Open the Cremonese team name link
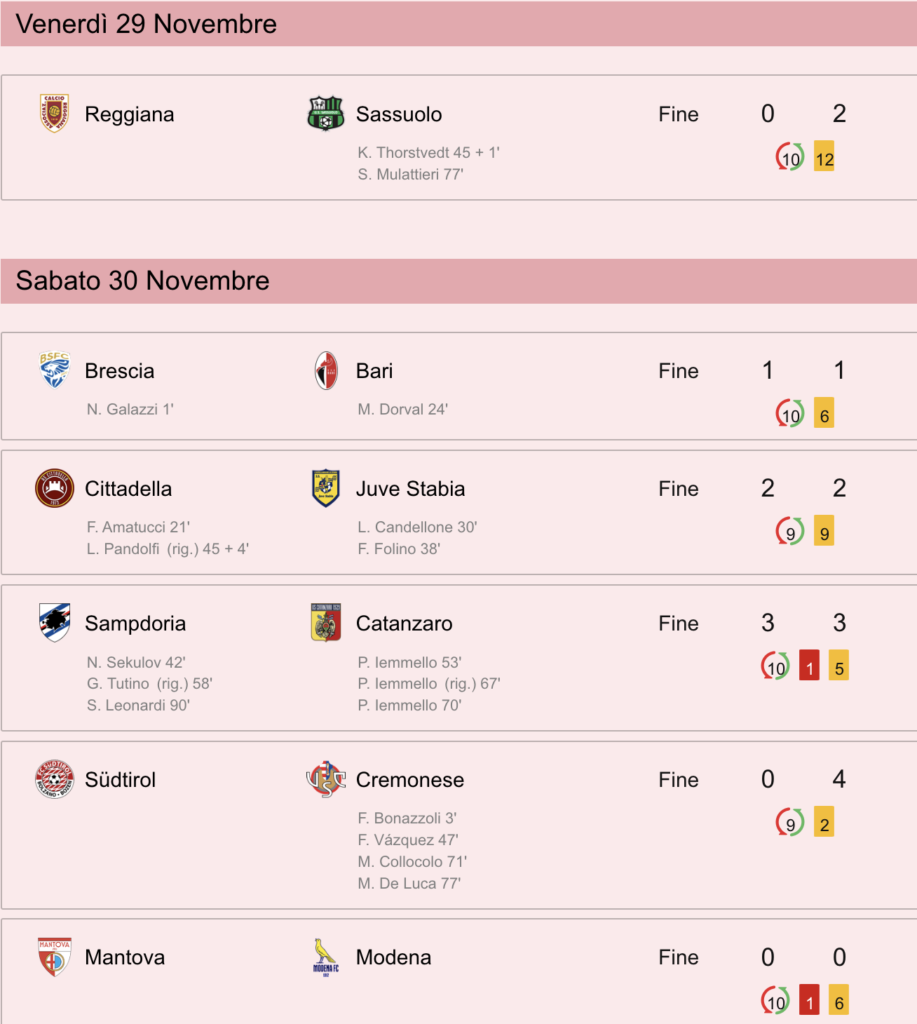Viewport: 917px width, 1024px height. 410,779
